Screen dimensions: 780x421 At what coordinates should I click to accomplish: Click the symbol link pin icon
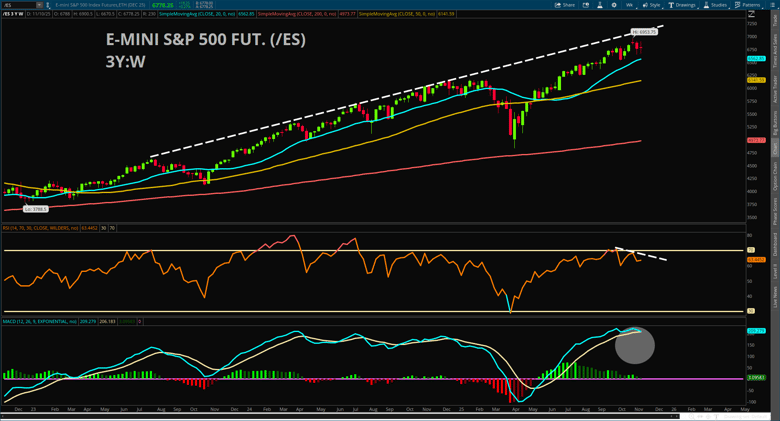click(x=48, y=5)
